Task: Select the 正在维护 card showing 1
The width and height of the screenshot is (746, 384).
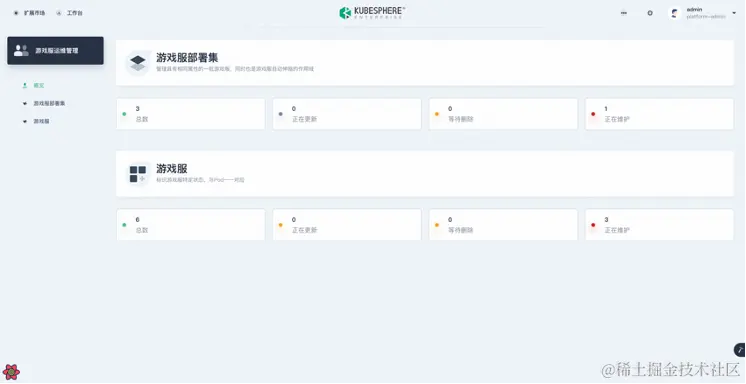Action: (x=659, y=114)
